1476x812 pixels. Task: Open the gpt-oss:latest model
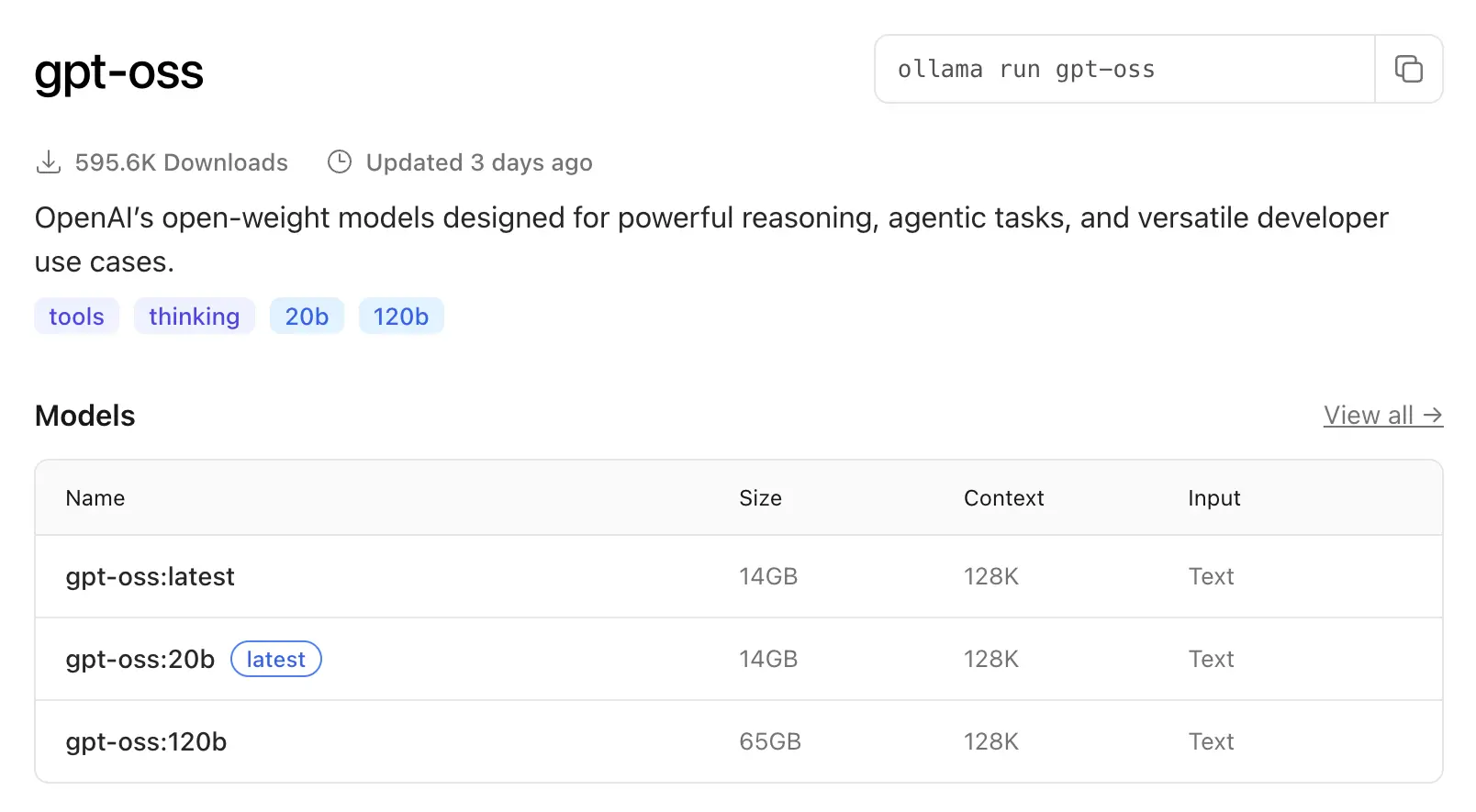pos(151,576)
